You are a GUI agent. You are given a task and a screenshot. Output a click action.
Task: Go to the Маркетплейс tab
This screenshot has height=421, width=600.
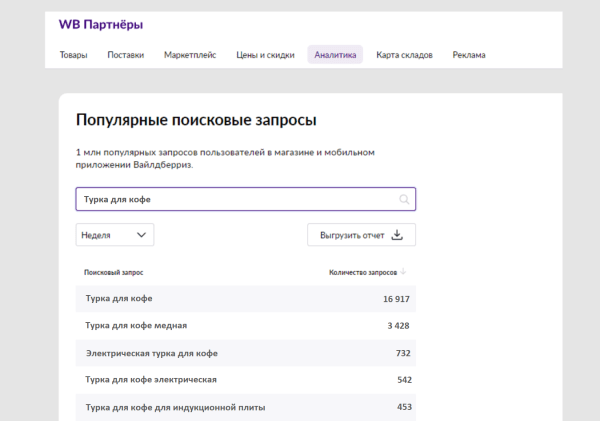(190, 55)
